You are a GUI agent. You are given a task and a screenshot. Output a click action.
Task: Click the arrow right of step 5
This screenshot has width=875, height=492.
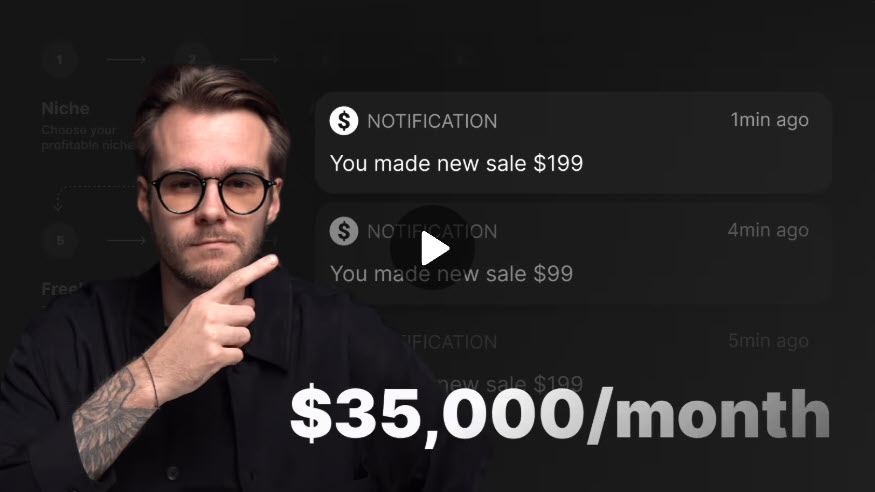click(x=127, y=240)
